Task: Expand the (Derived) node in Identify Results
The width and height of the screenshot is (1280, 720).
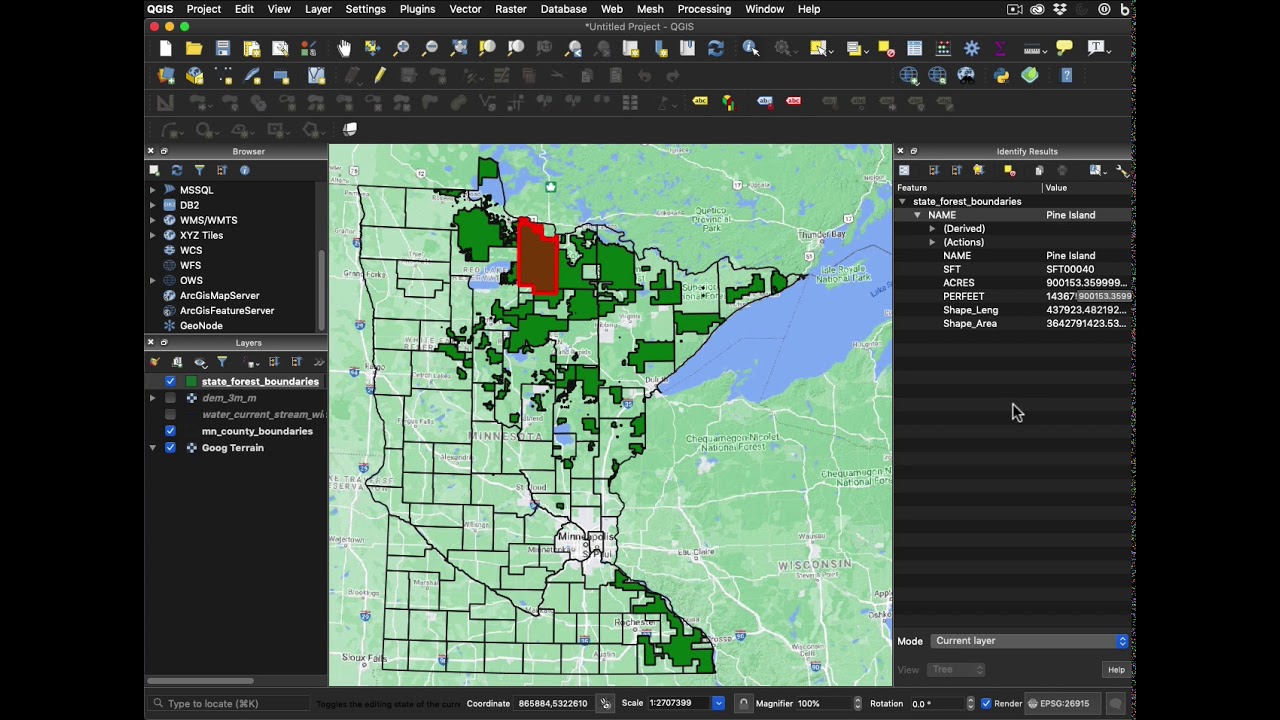Action: pyautogui.click(x=932, y=229)
